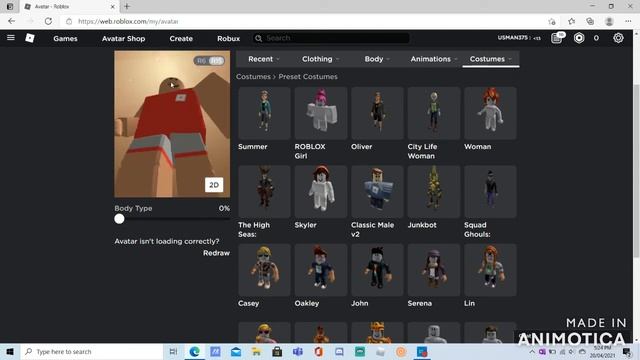Expand the Body dropdown
The height and width of the screenshot is (360, 640).
pos(377,59)
